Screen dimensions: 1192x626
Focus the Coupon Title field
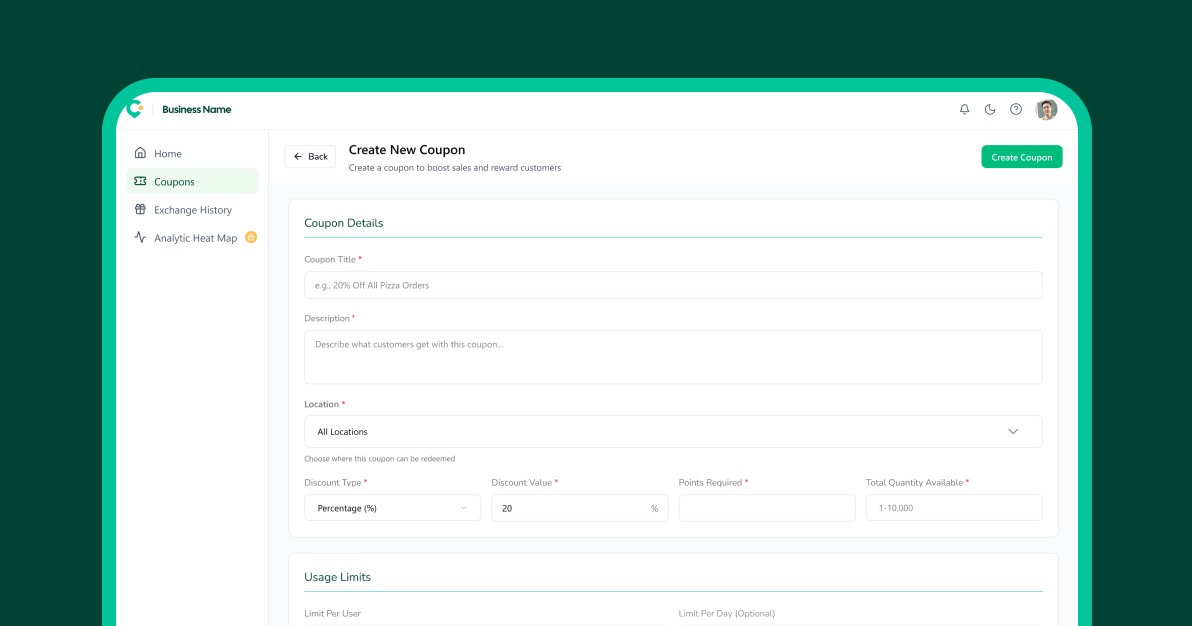[x=673, y=285]
